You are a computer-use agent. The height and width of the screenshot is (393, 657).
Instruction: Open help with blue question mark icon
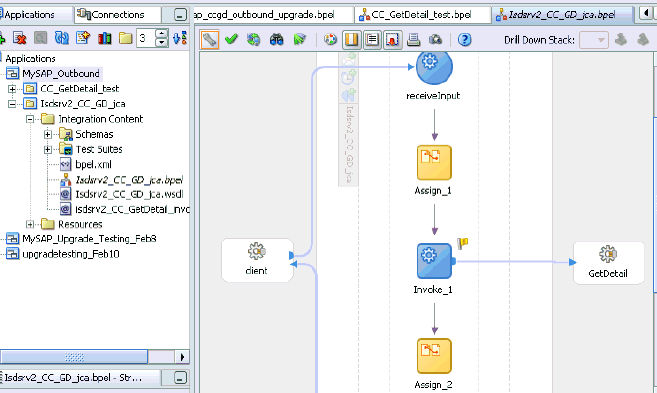[464, 40]
